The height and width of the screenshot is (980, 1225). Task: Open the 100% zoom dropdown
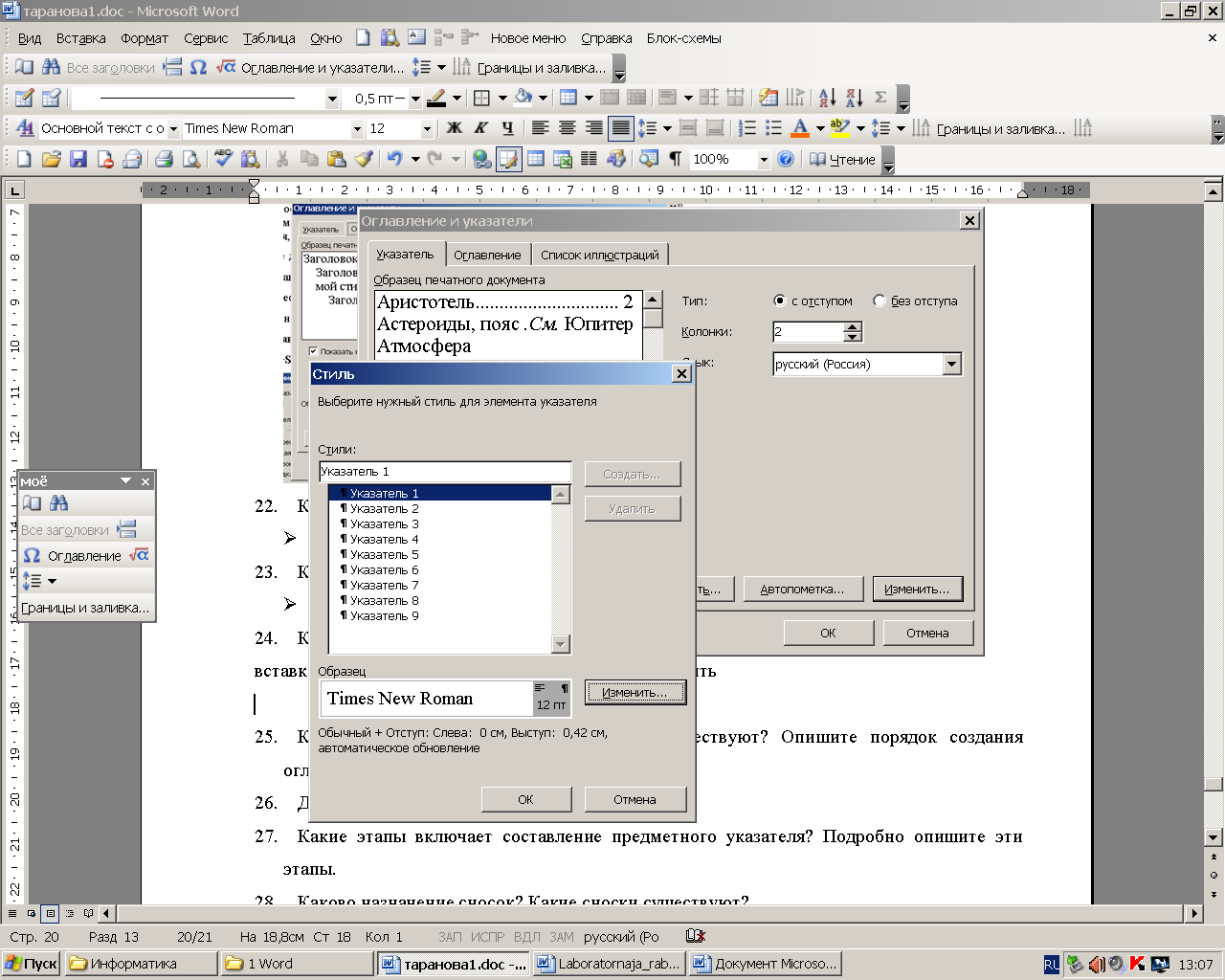pos(764,159)
